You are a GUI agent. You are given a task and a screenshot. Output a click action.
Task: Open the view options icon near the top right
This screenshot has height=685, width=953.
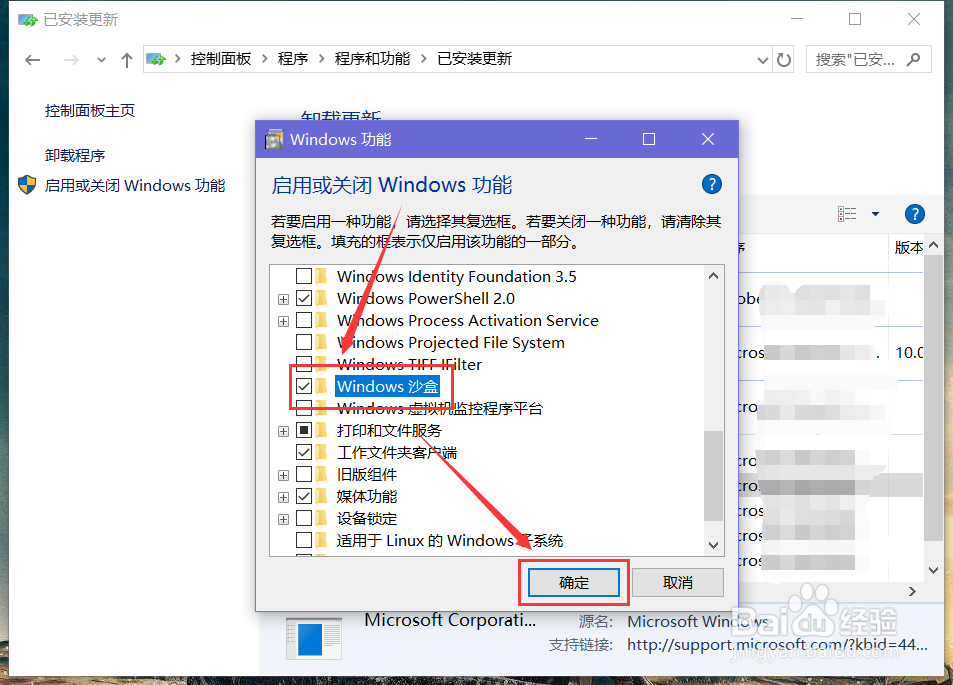849,214
